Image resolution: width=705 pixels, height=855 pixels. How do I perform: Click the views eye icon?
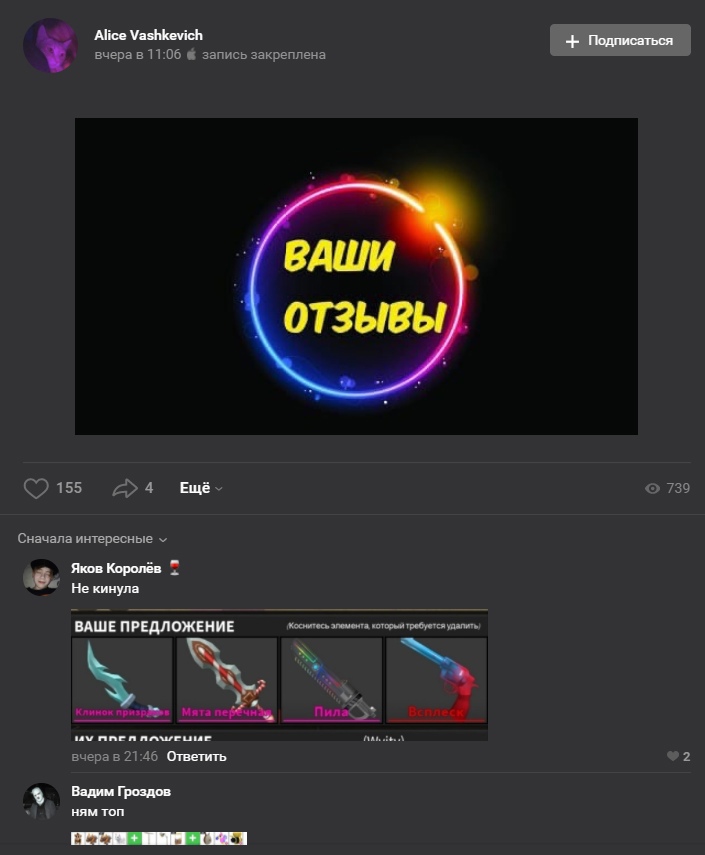pyautogui.click(x=652, y=488)
